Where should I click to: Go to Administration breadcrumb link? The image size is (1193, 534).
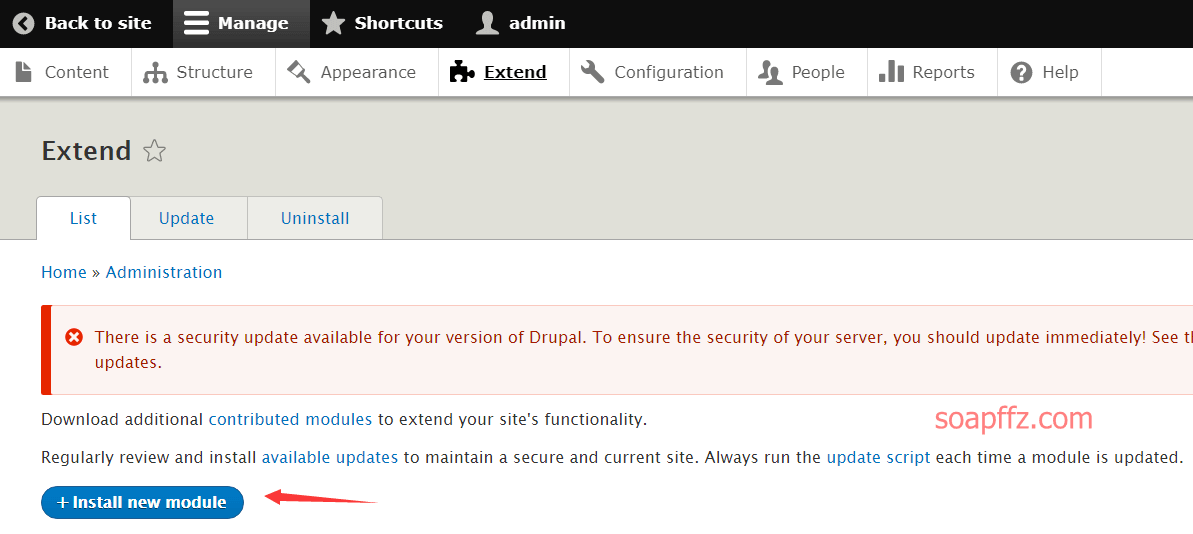coord(164,272)
